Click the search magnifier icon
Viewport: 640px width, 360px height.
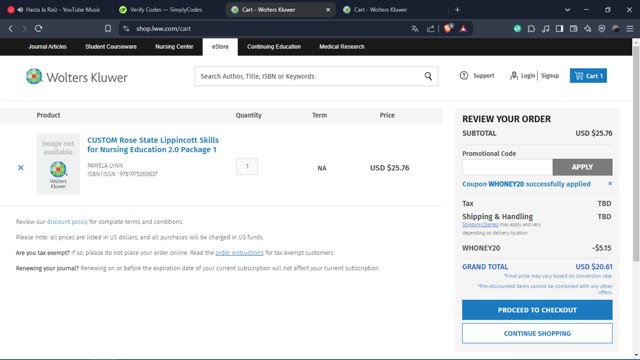click(428, 76)
